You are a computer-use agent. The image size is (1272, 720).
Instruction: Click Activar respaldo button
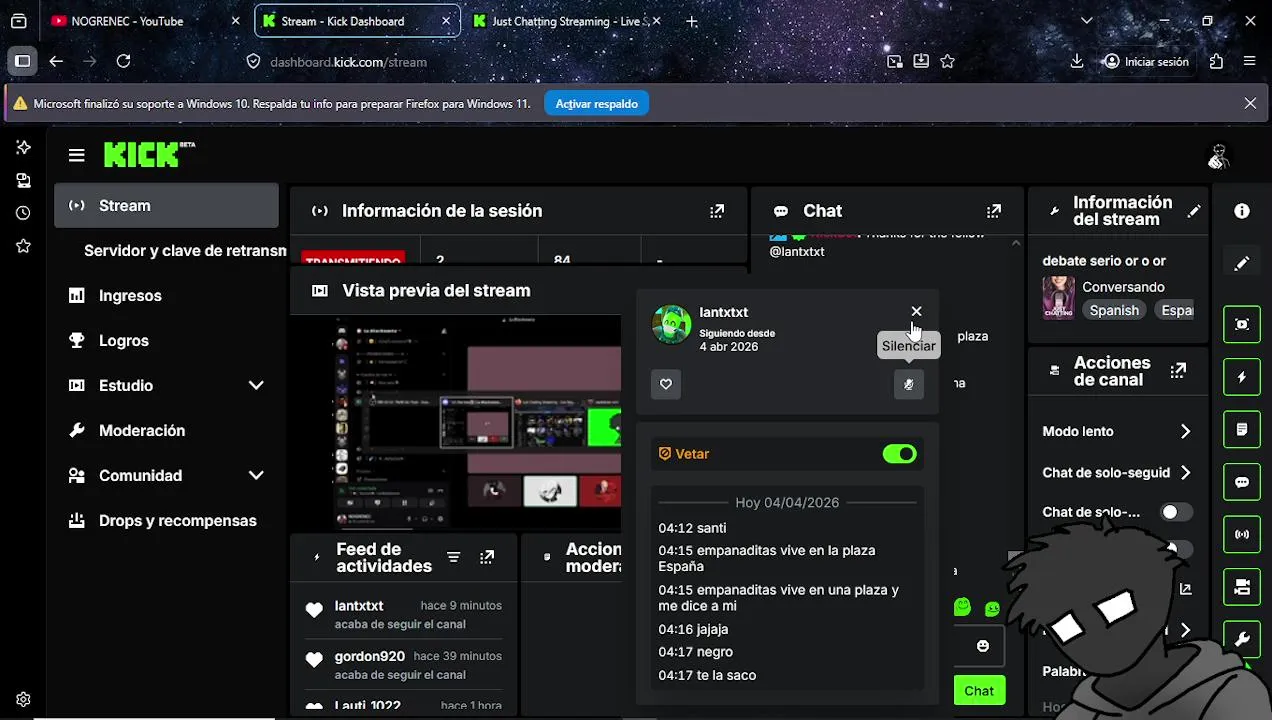[x=596, y=103]
